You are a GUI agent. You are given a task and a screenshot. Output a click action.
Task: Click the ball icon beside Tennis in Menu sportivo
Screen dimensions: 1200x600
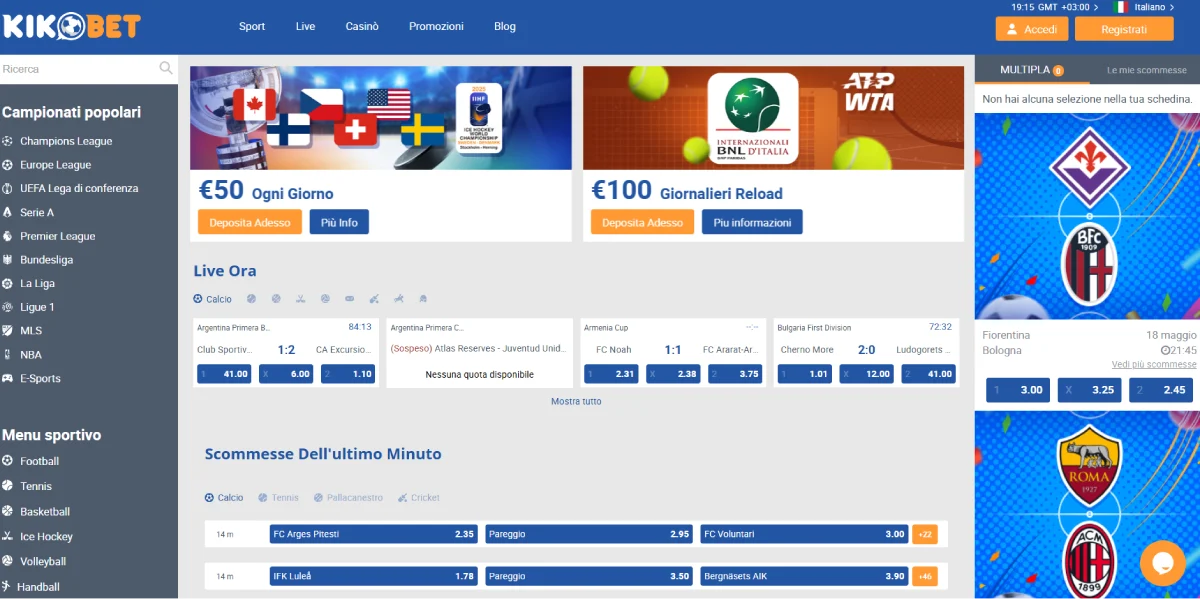click(x=8, y=486)
